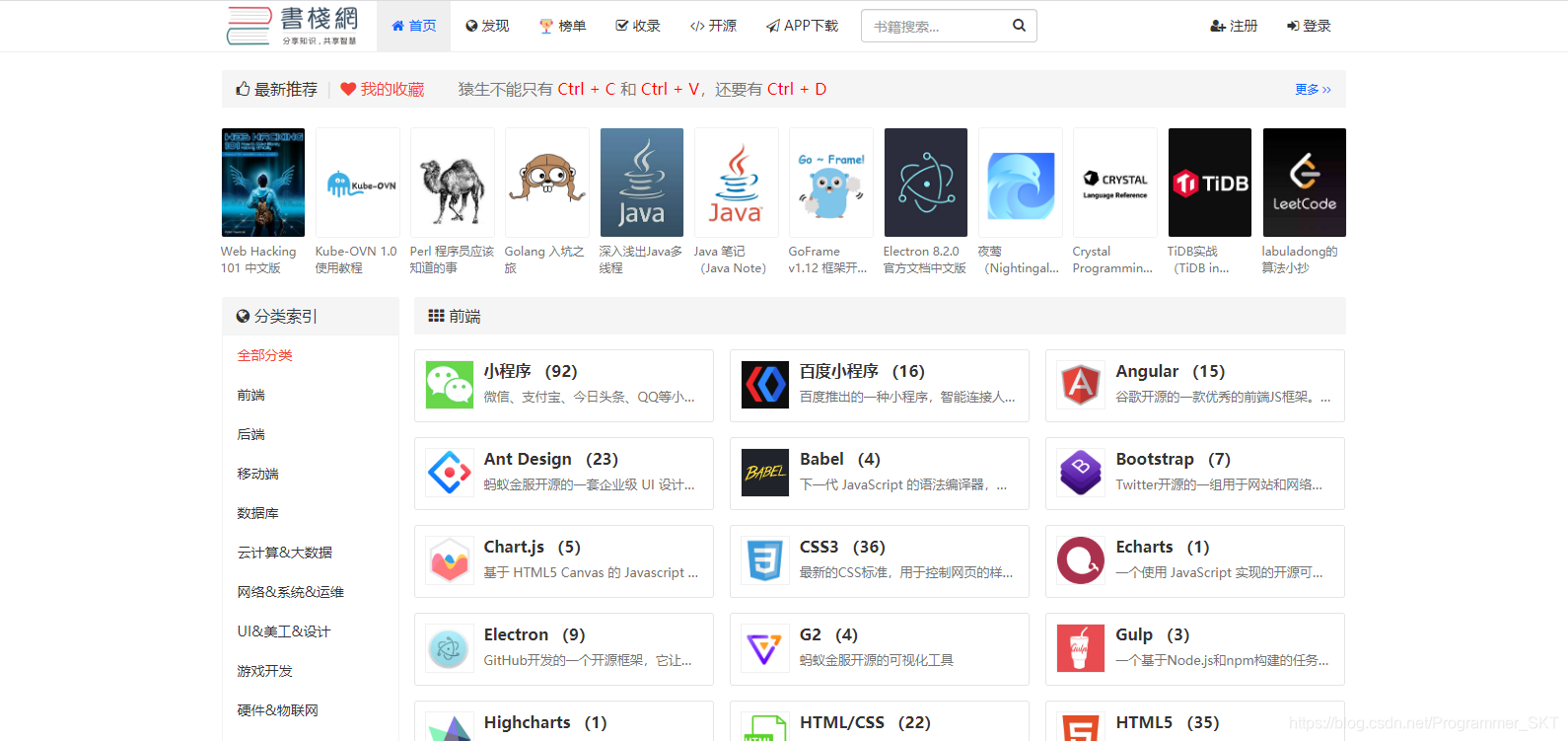Viewport: 1568px width, 741px height.
Task: Open the GoFrame v1.12 book cover
Action: coord(831,183)
